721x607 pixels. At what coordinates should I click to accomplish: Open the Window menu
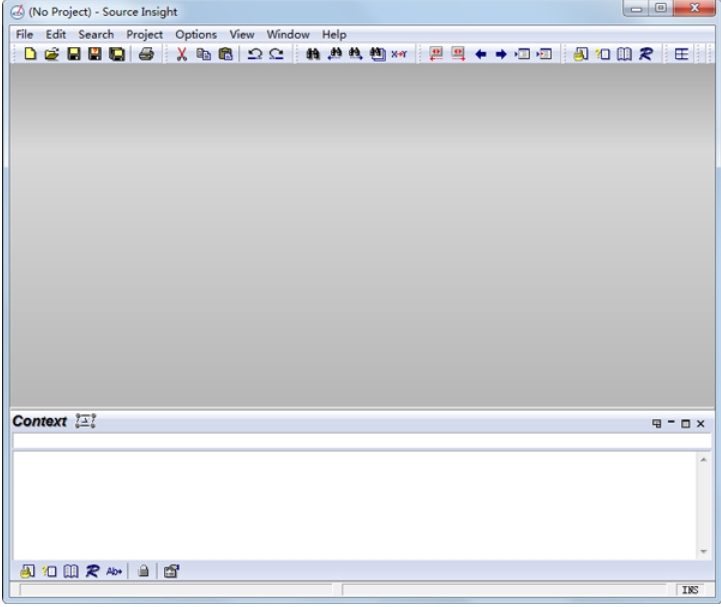tap(288, 34)
